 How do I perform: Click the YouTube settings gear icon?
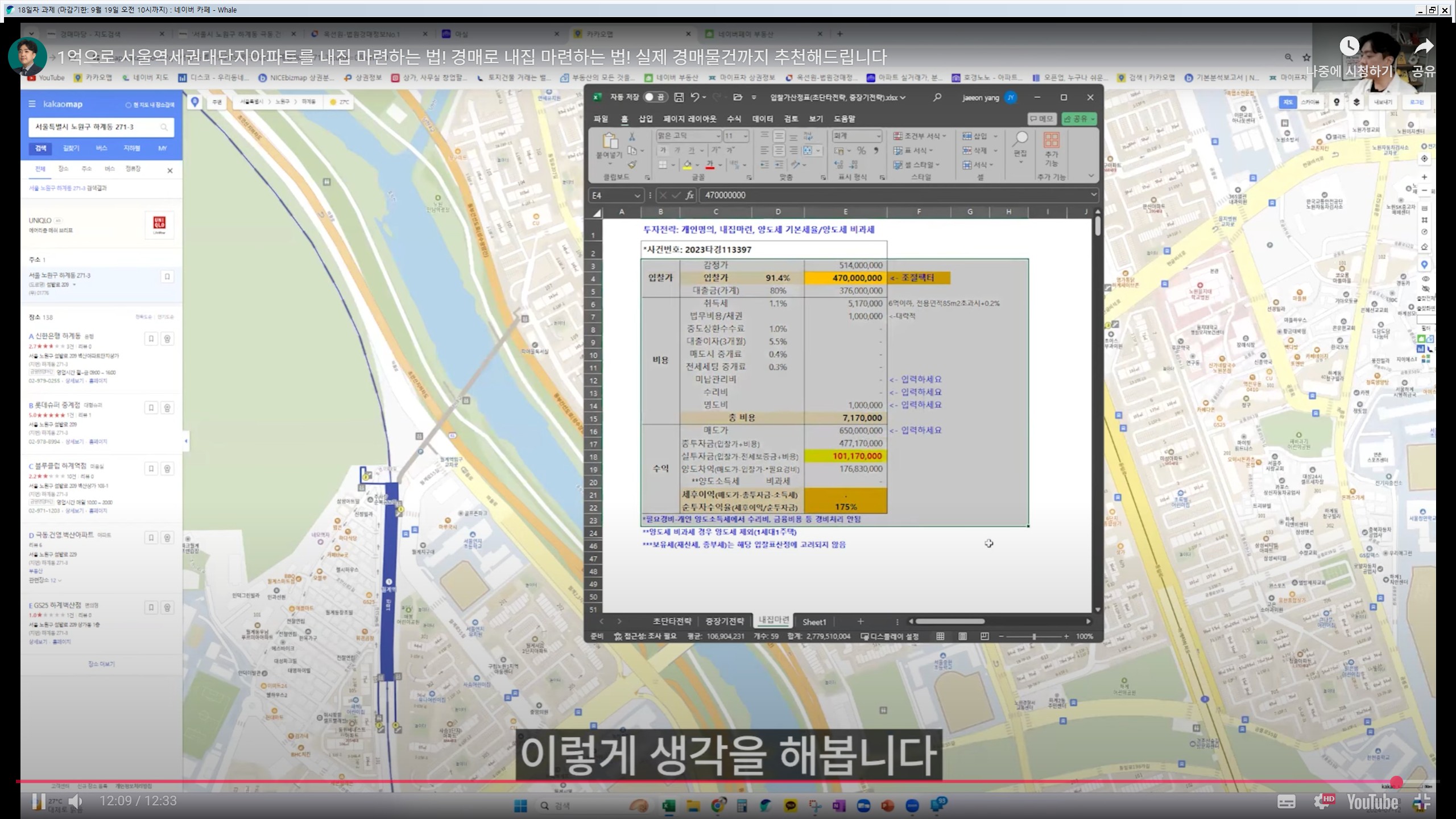tap(1321, 802)
